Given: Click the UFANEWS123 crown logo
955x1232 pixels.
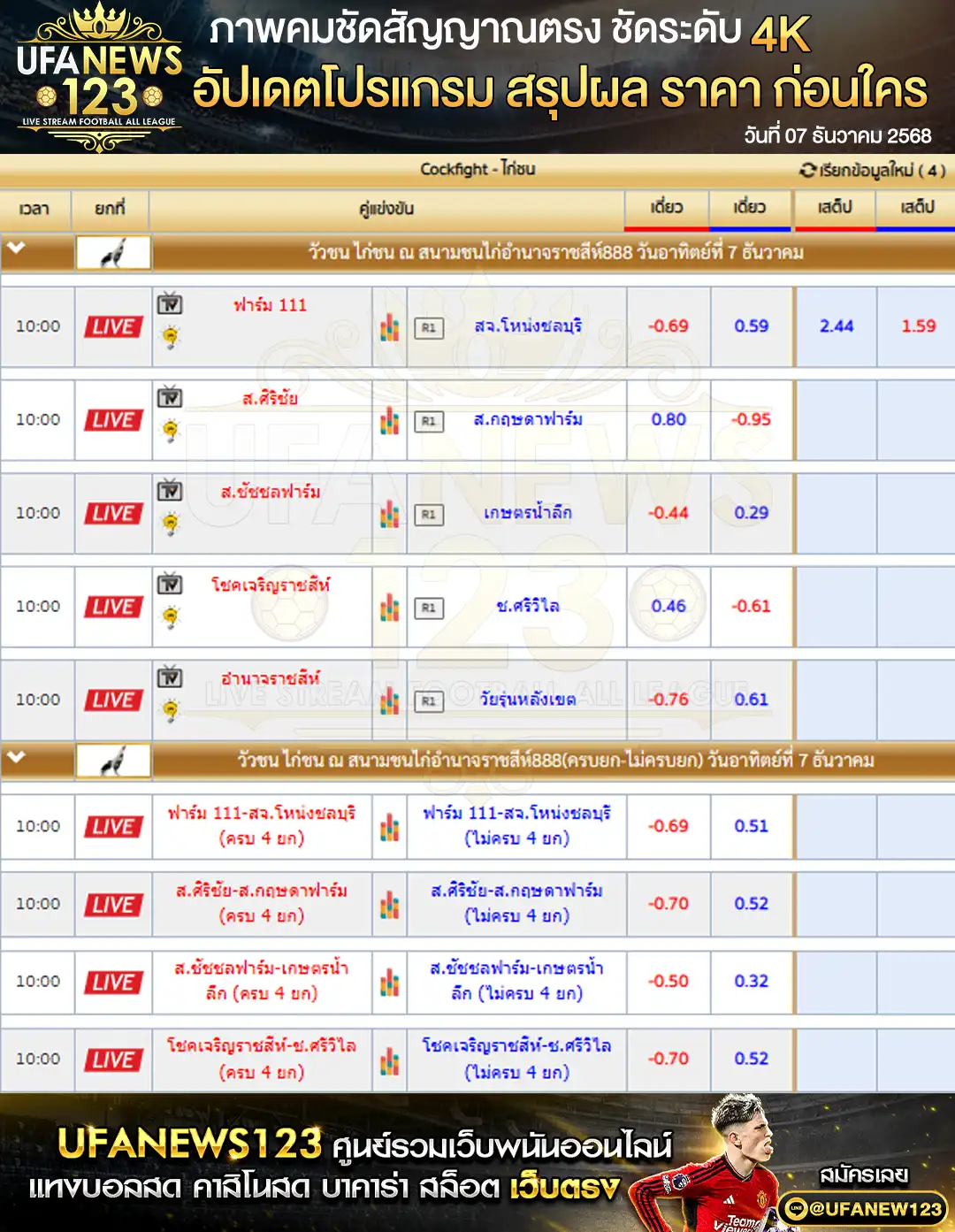Looking at the screenshot, I should click(99, 77).
